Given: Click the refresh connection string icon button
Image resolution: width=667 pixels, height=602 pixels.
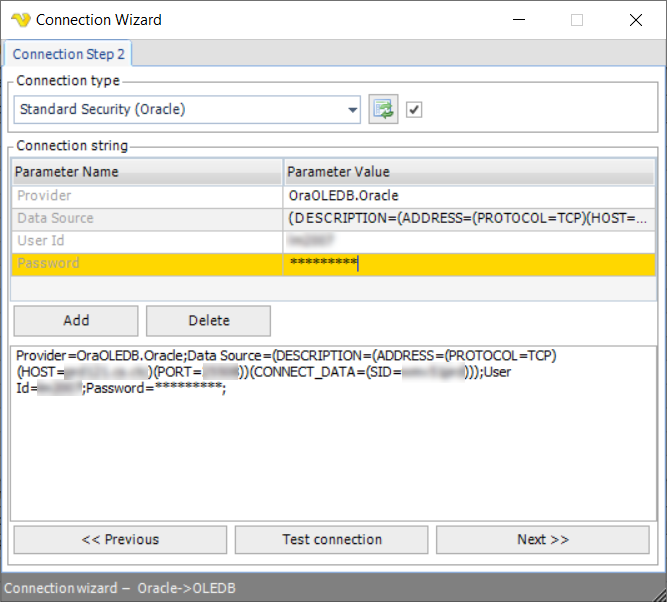Looking at the screenshot, I should tap(383, 109).
